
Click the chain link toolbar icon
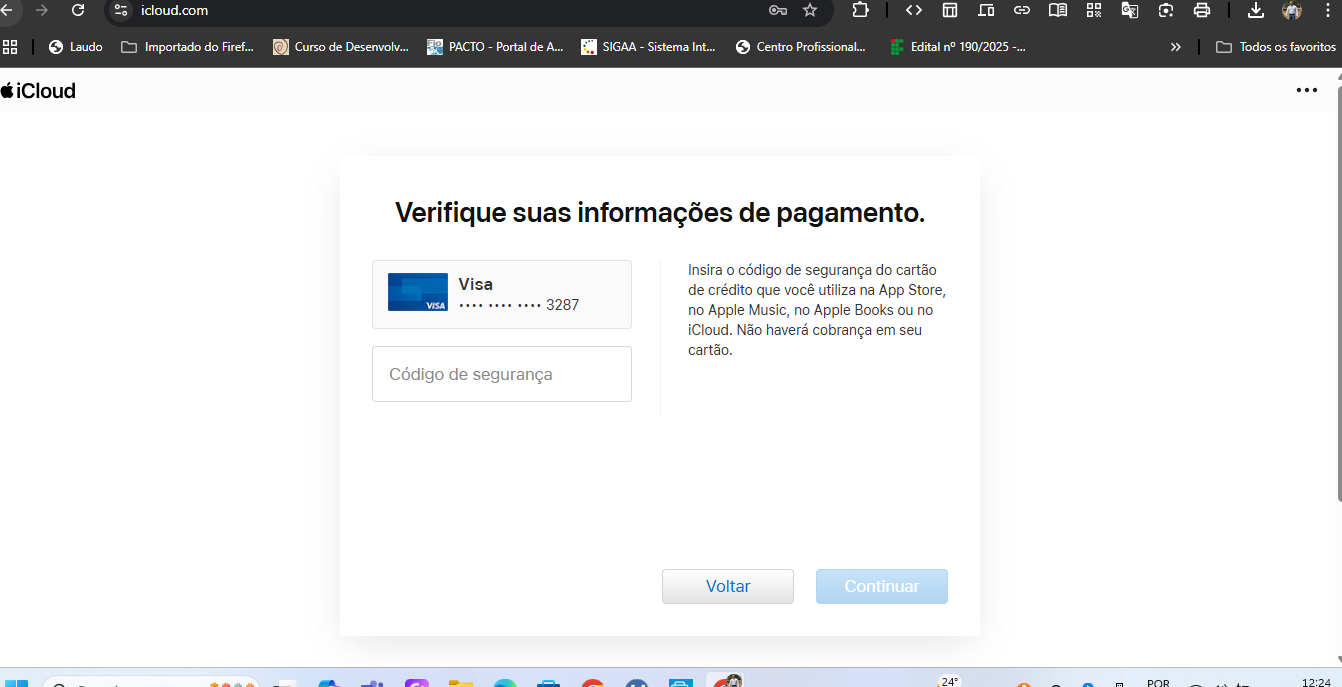pos(1022,10)
